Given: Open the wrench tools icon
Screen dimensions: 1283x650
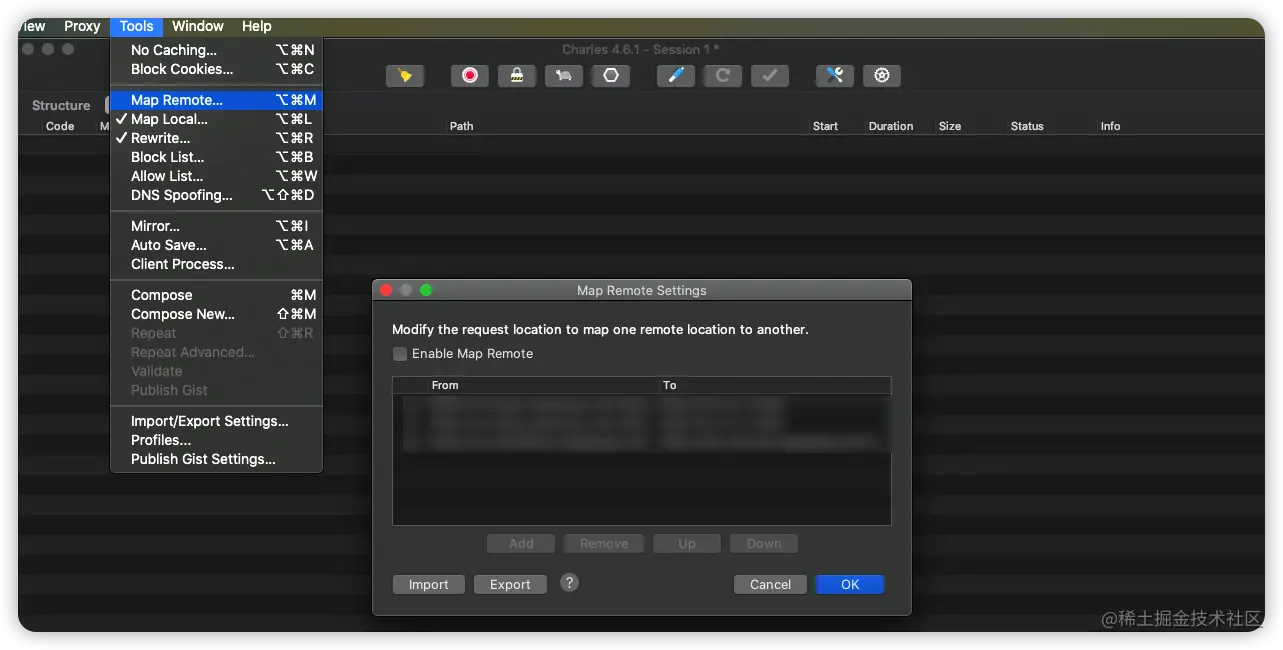Looking at the screenshot, I should click(x=835, y=76).
